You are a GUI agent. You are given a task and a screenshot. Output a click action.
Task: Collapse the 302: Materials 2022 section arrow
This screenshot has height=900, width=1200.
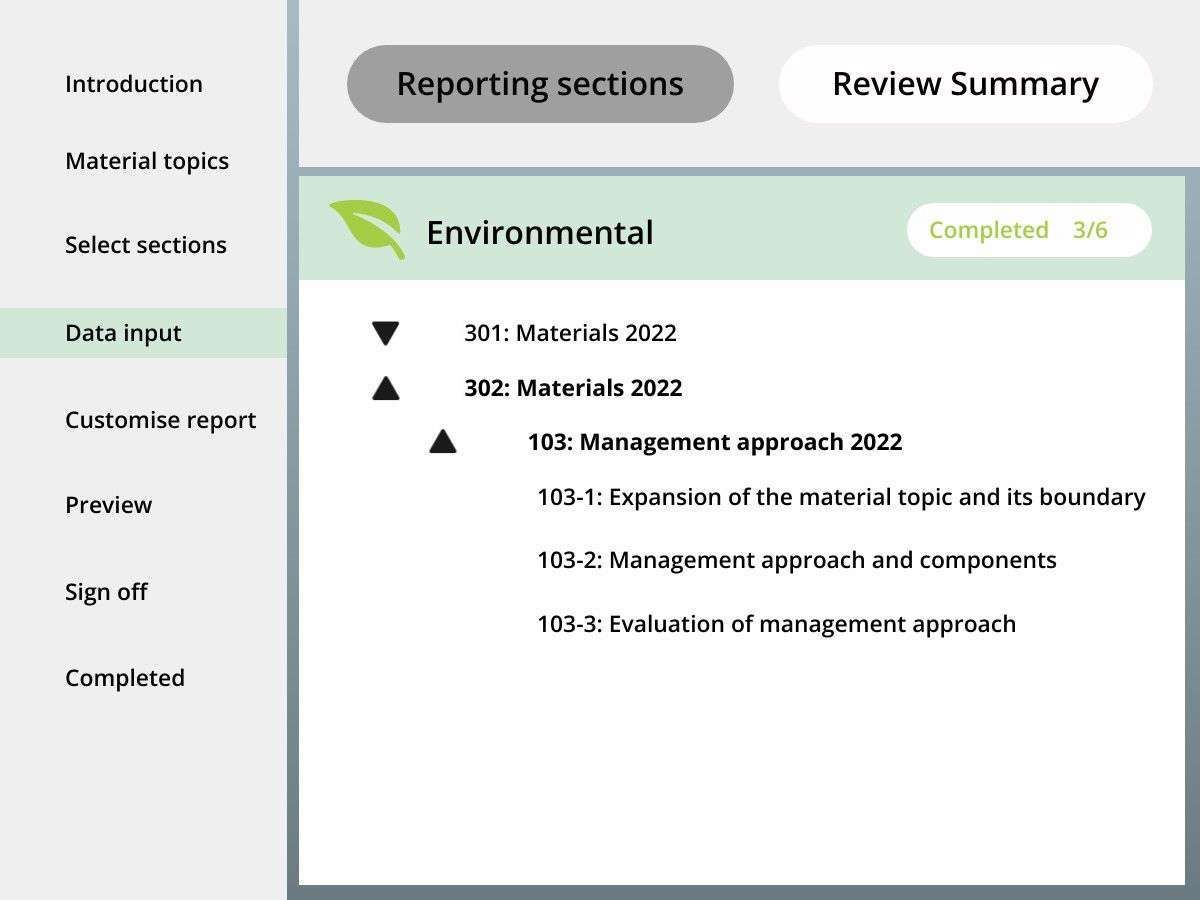tap(385, 388)
